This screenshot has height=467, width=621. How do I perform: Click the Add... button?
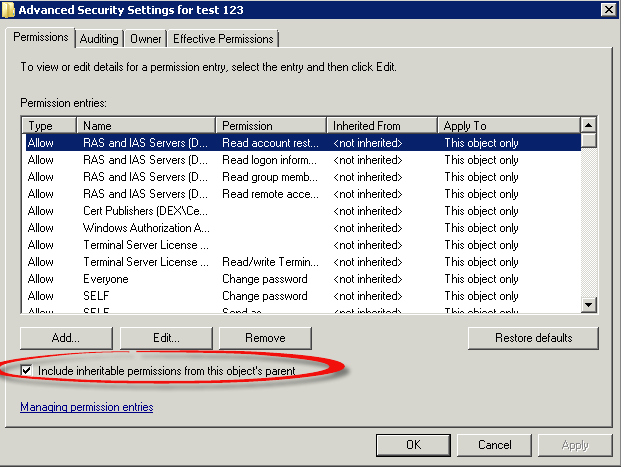click(x=66, y=338)
